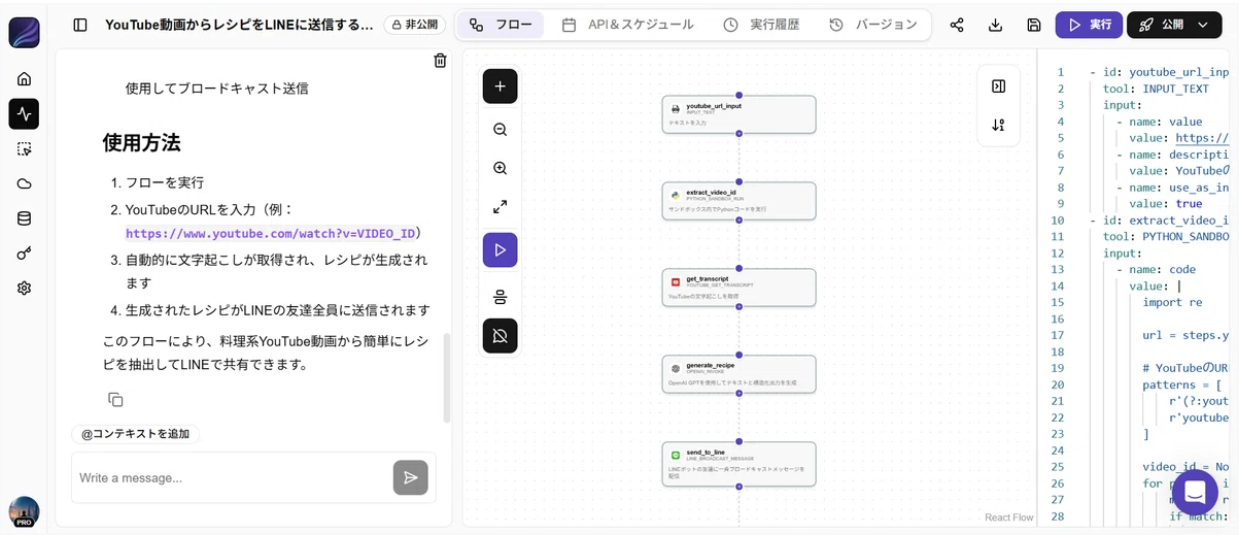
Task: Open the key credentials icon in sidebar
Action: [24, 253]
